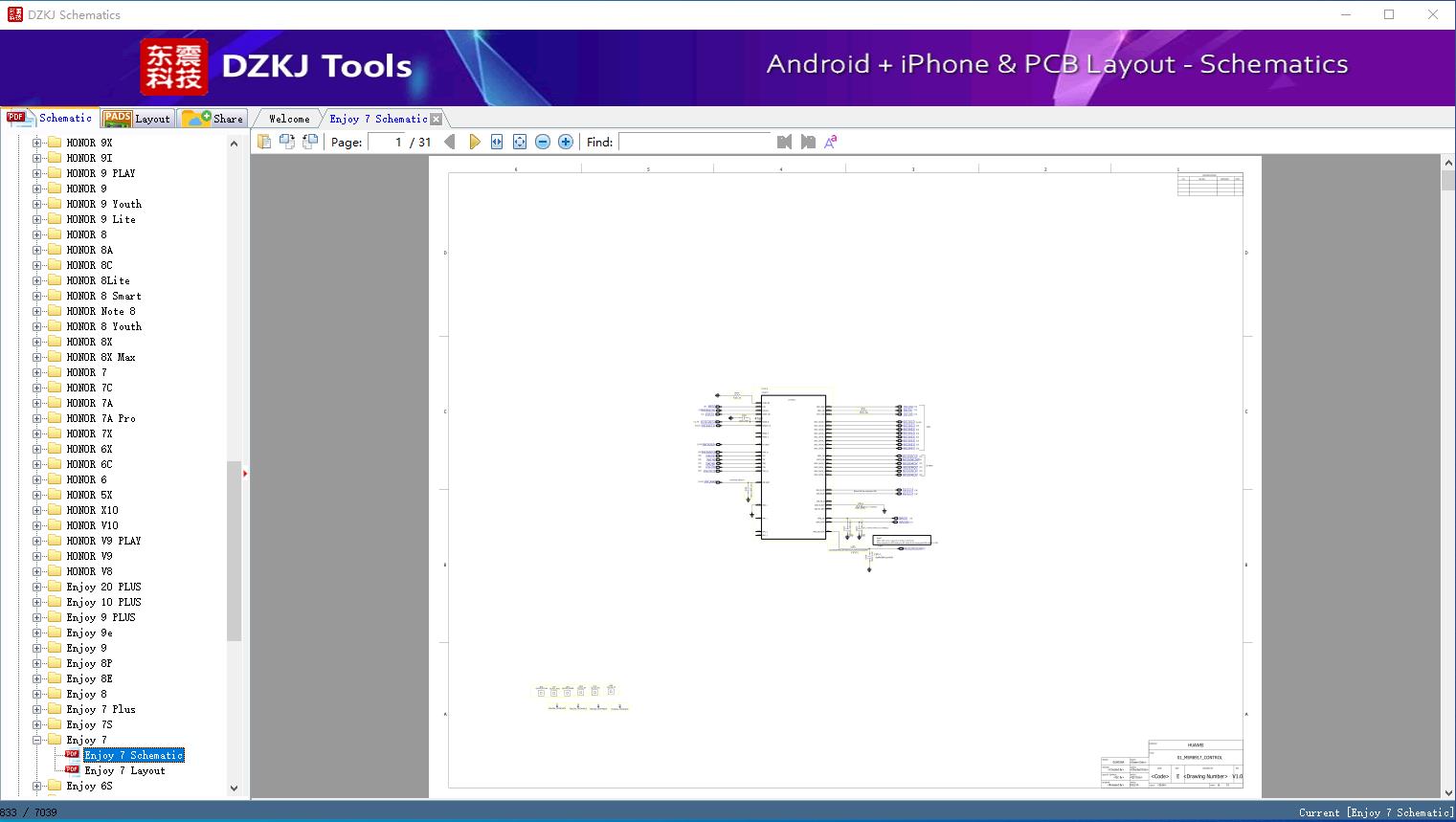Expand the Enjoy 10 PLUS folder
Image resolution: width=1456 pixels, height=822 pixels.
37,602
